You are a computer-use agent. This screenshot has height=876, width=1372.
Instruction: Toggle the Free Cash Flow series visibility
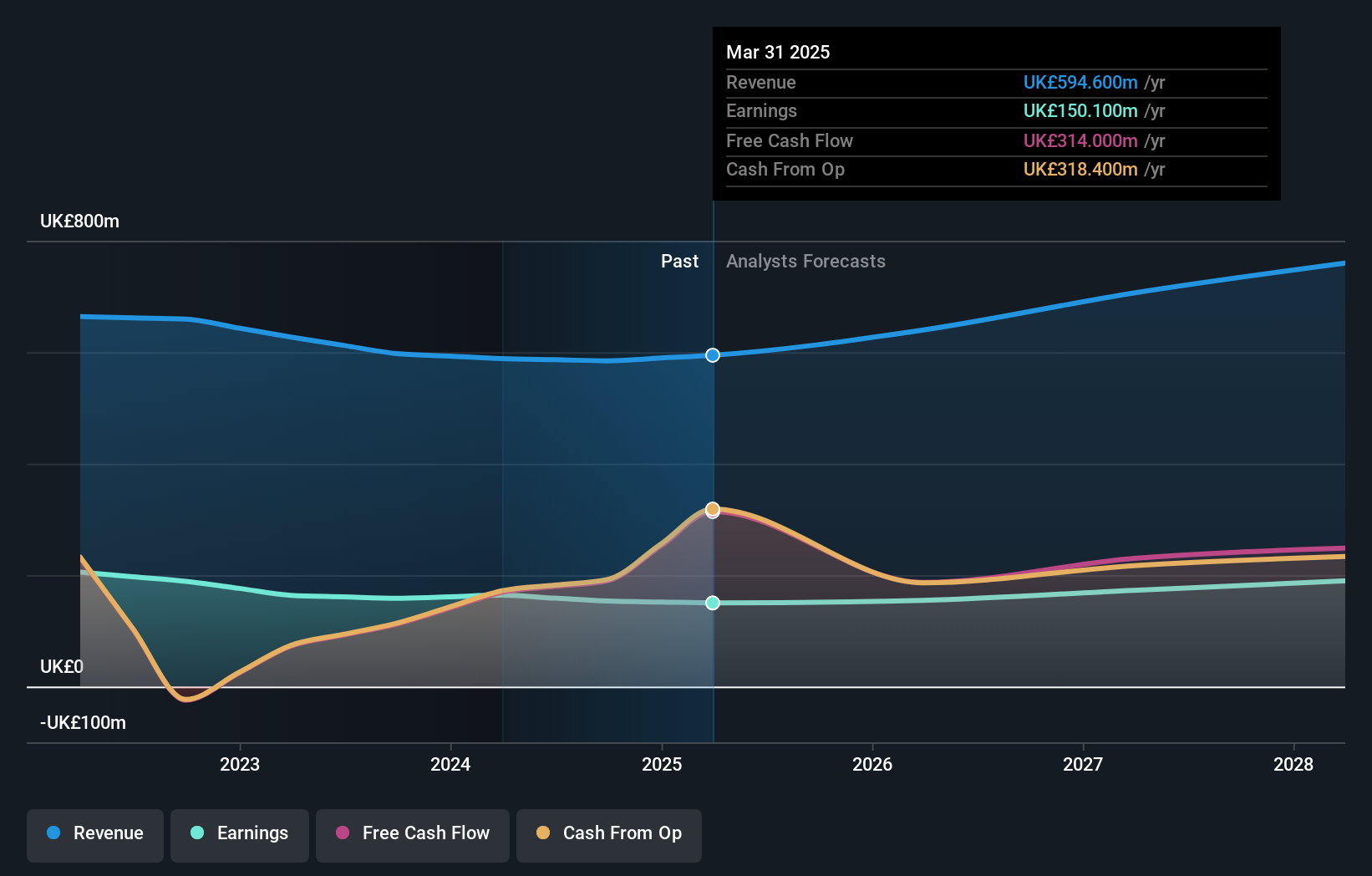click(413, 833)
